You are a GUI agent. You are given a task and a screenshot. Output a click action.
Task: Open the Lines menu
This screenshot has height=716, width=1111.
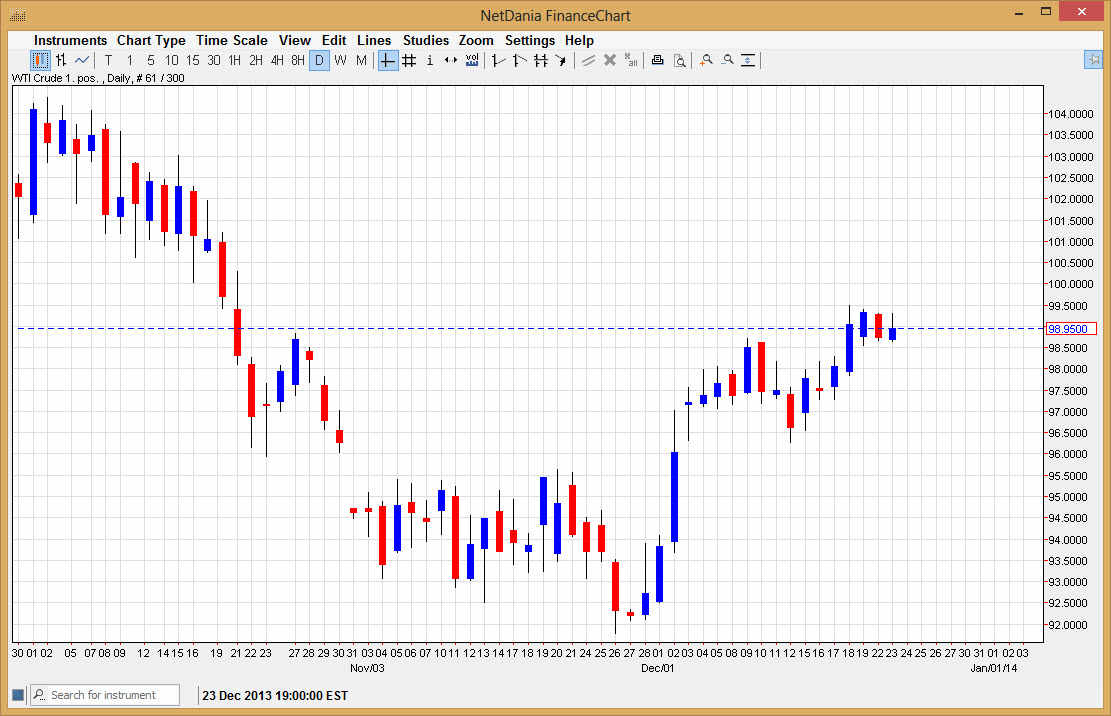click(374, 40)
